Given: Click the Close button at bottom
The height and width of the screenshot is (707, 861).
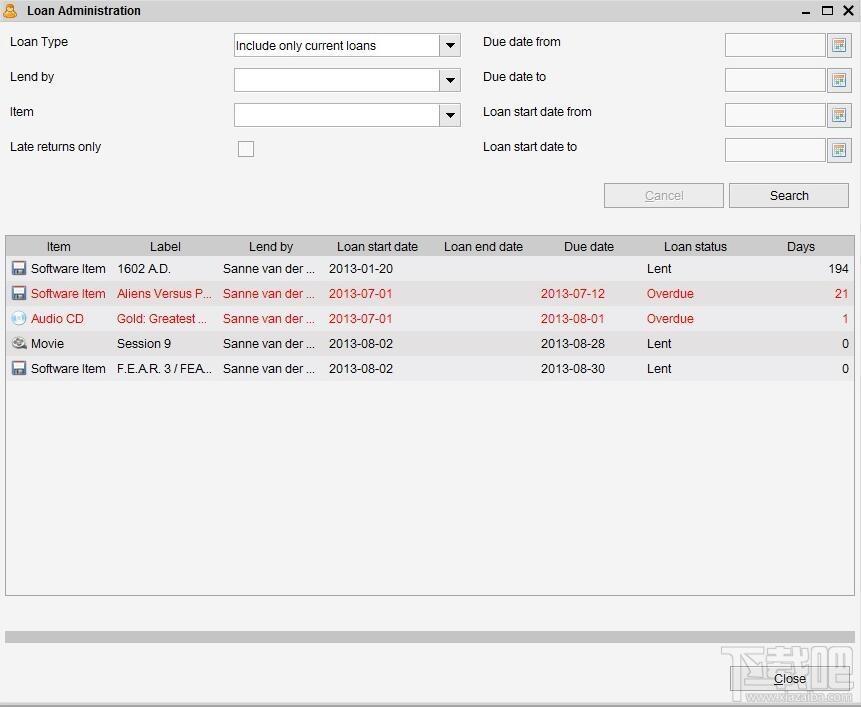Looking at the screenshot, I should 790,679.
